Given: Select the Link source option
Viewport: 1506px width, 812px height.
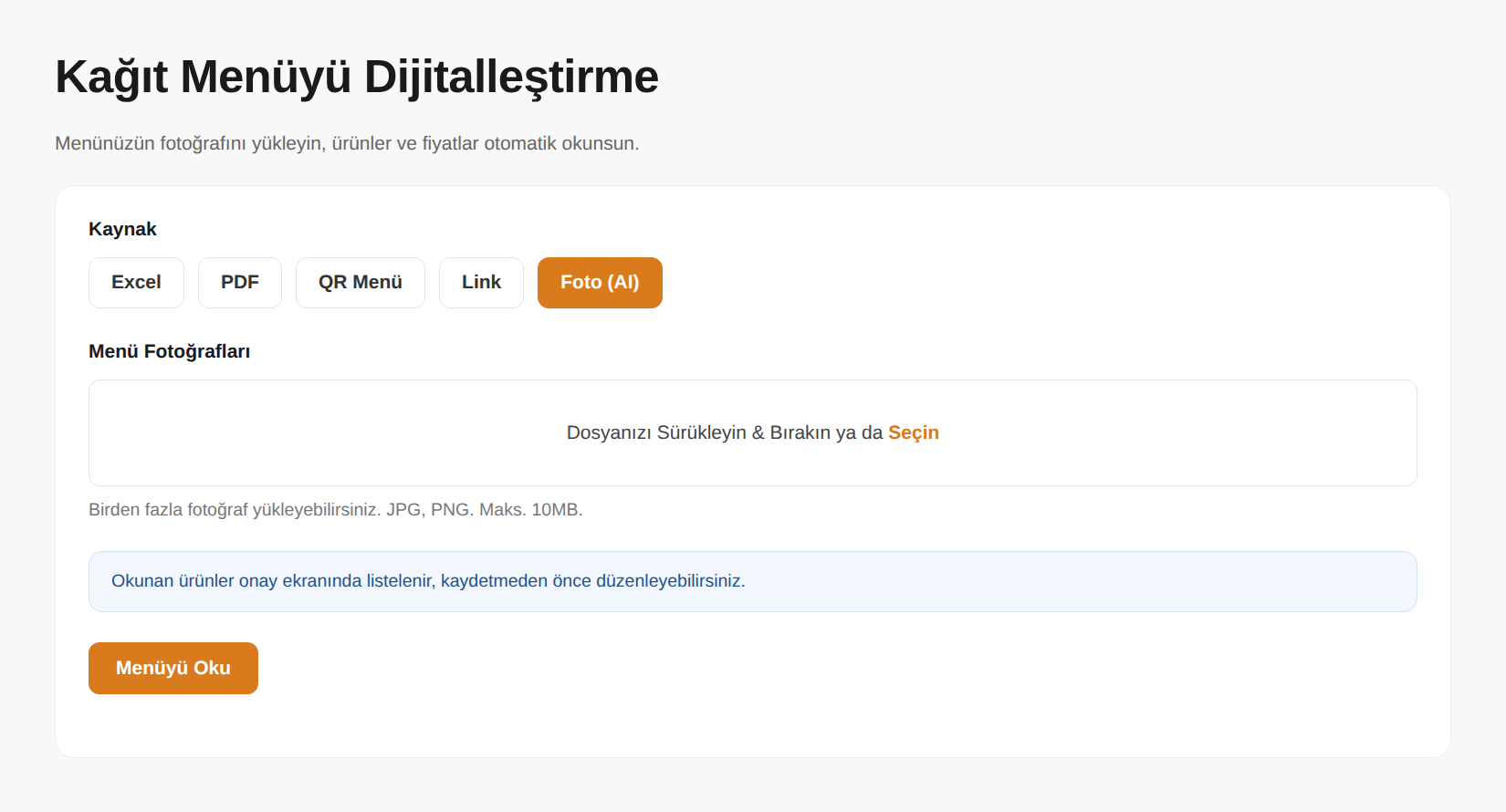Looking at the screenshot, I should click(x=481, y=283).
